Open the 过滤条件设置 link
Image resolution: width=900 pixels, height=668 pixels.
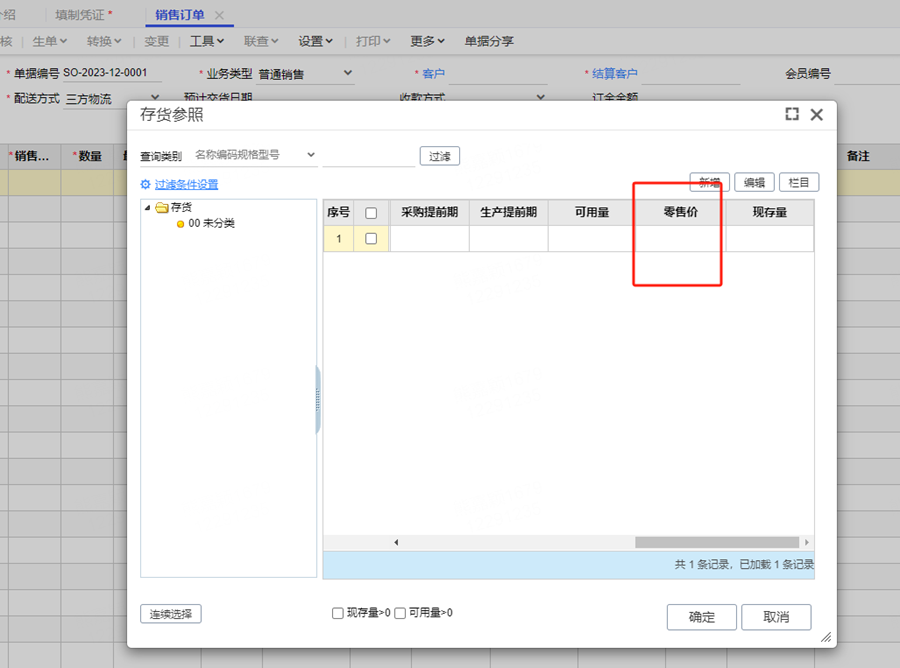[x=186, y=184]
